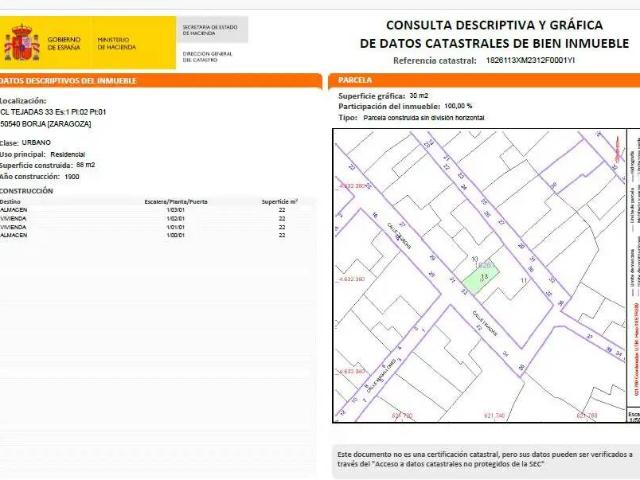Select the postal line '50540 BORJA [ZARAGOZA]'
This screenshot has height=480, width=640.
[x=45, y=124]
